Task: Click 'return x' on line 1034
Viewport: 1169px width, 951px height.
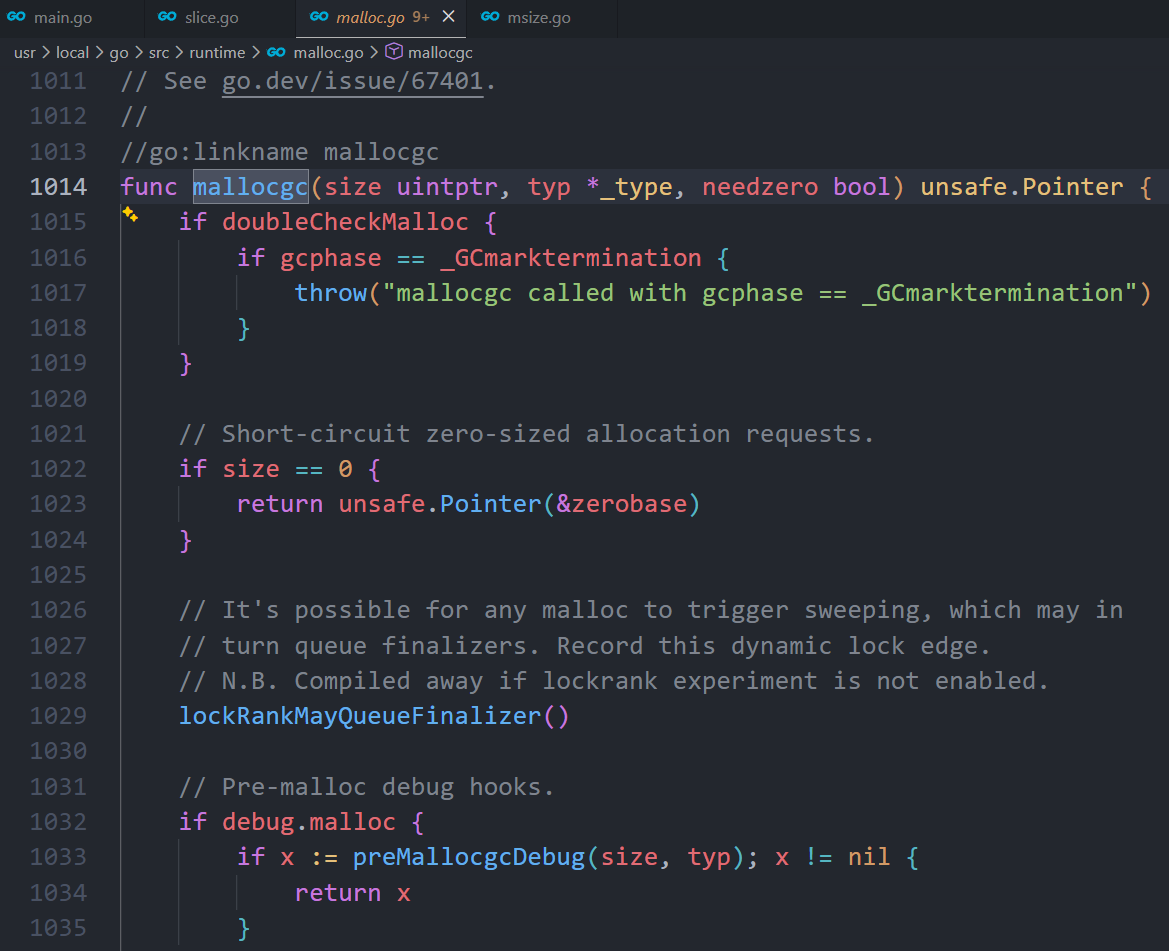Action: coord(353,893)
